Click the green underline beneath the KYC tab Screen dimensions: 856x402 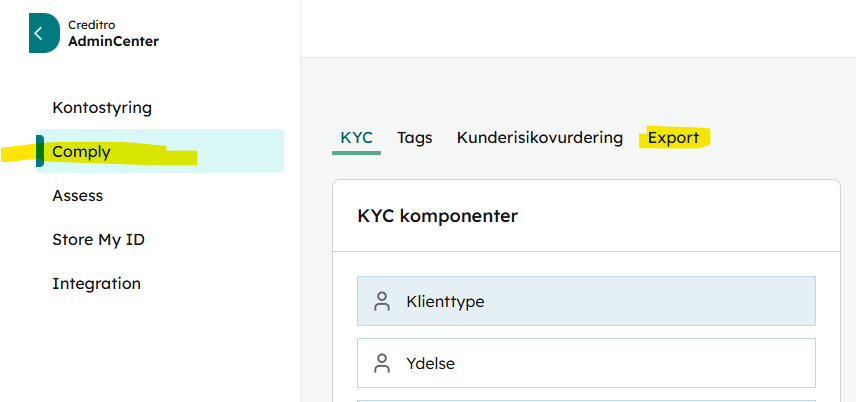pos(356,153)
